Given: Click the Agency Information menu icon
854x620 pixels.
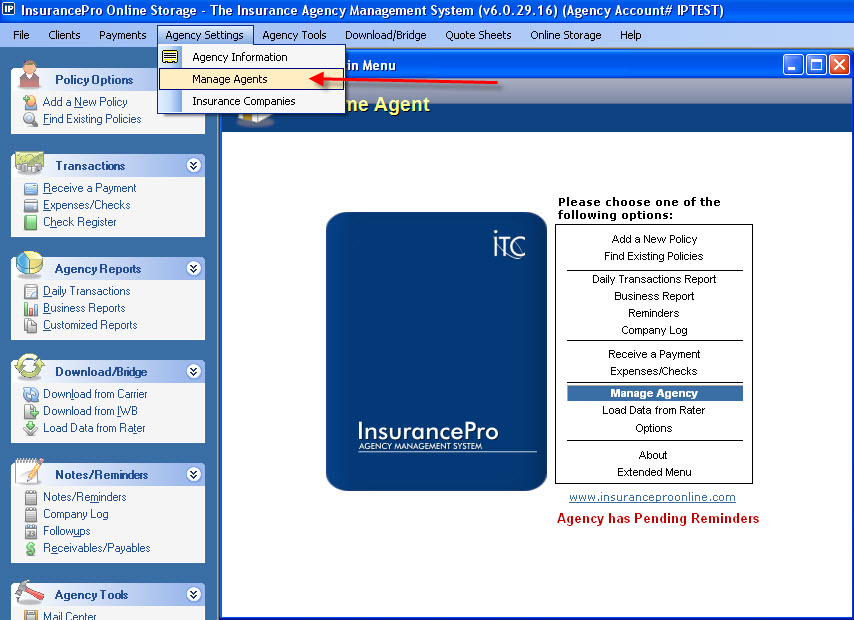Looking at the screenshot, I should pyautogui.click(x=170, y=57).
